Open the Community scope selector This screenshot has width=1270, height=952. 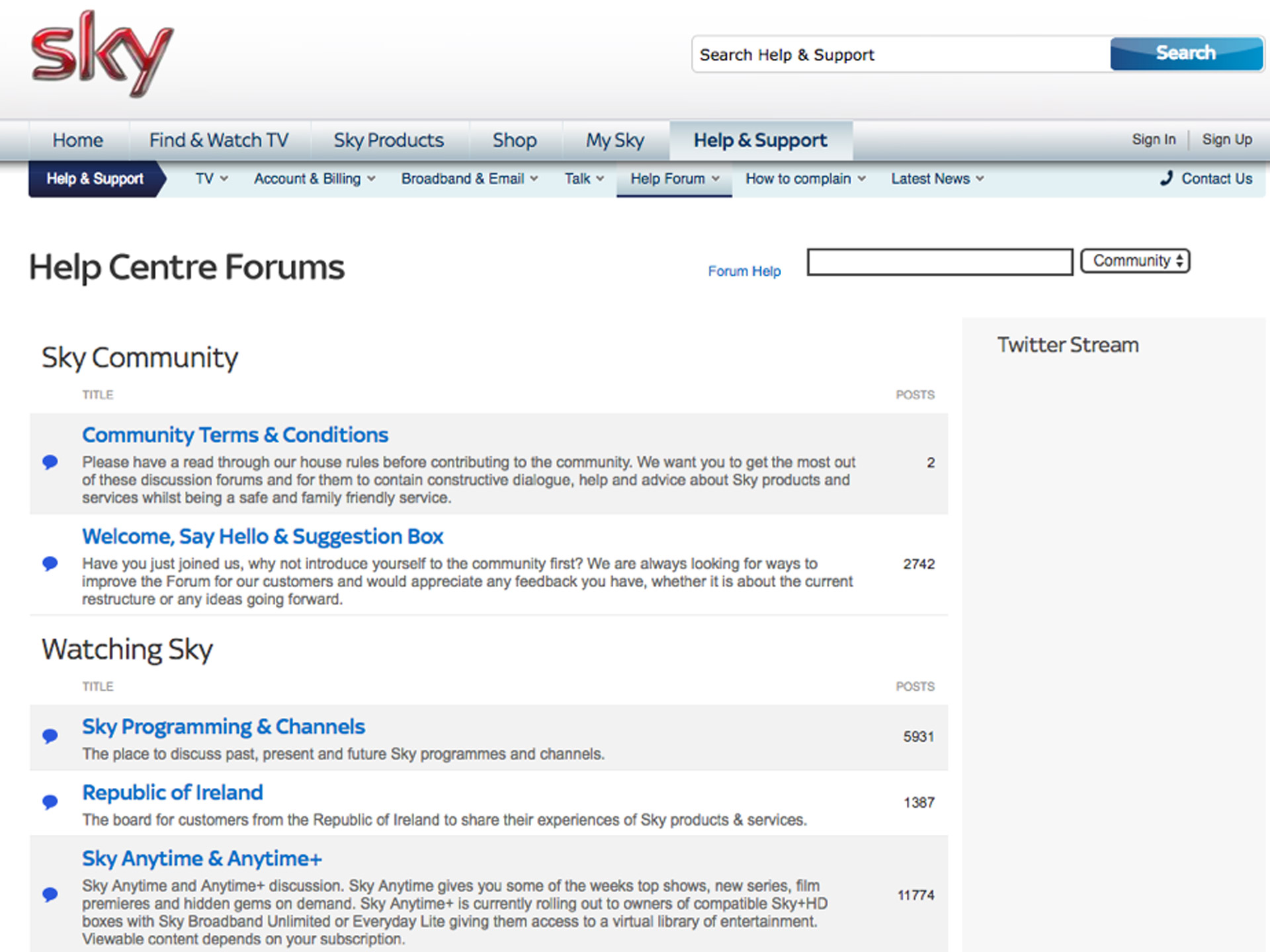[x=1135, y=261]
